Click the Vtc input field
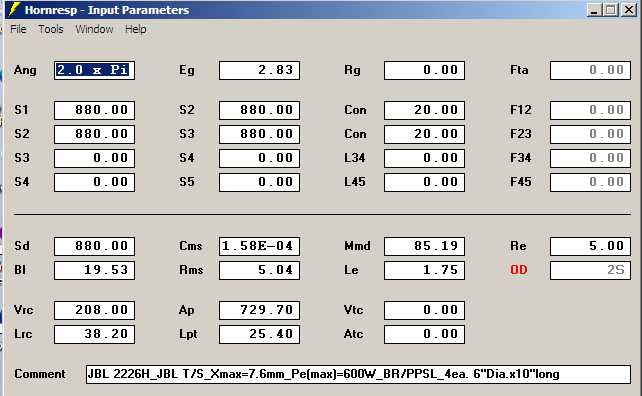This screenshot has height=396, width=642. point(424,310)
